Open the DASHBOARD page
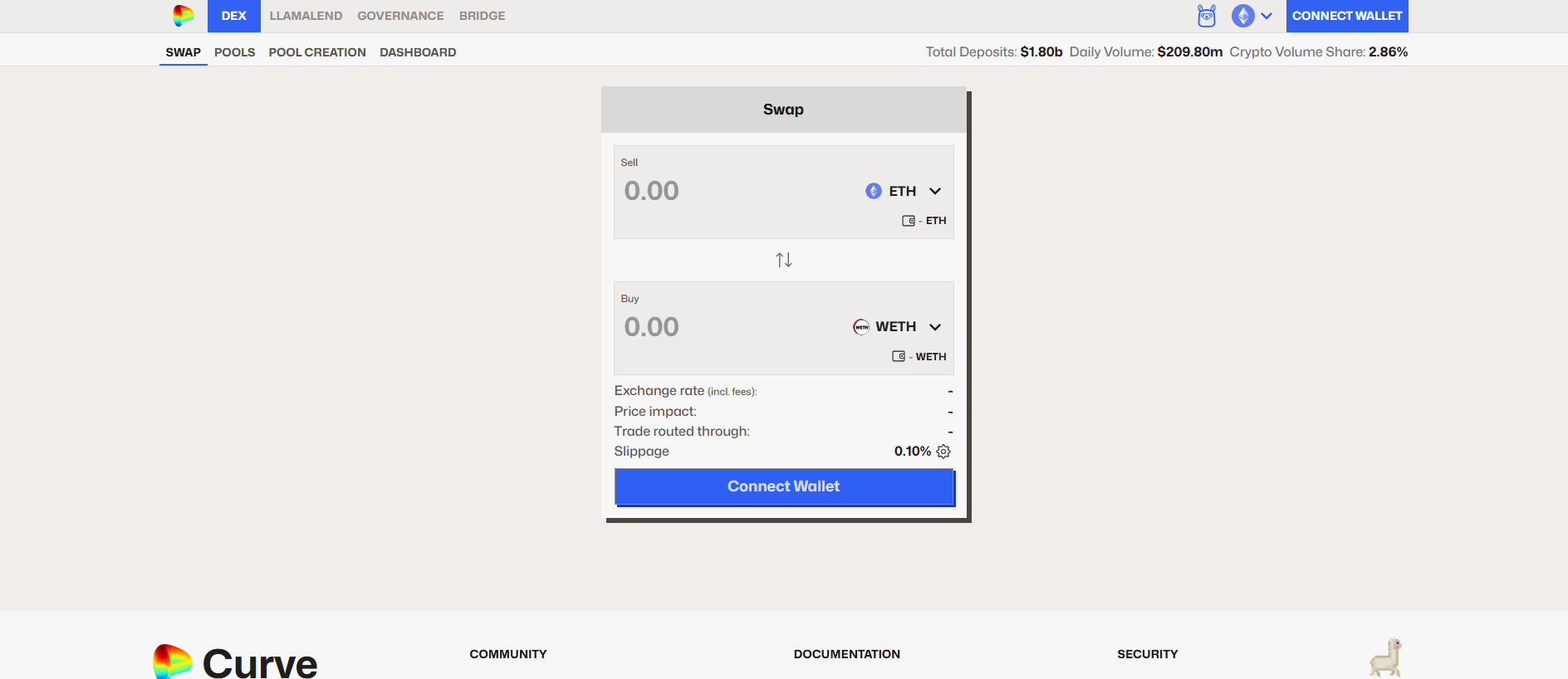This screenshot has width=1568, height=679. [418, 52]
